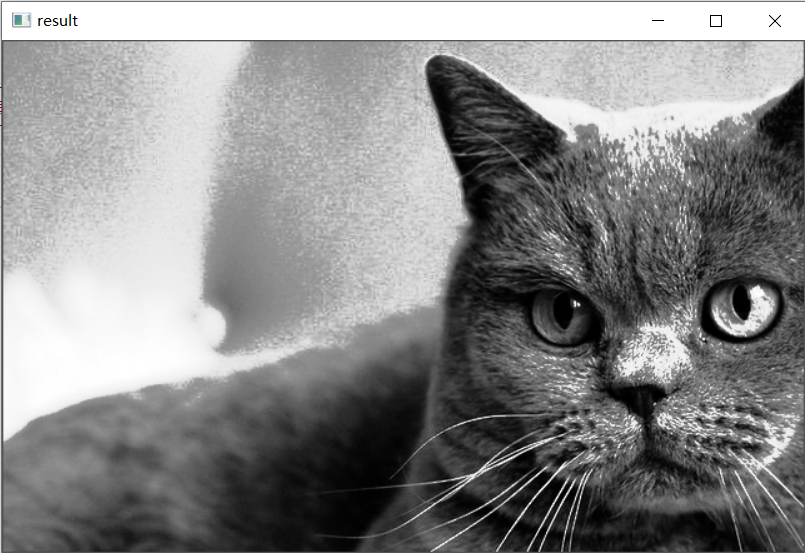The width and height of the screenshot is (805, 553).
Task: Click the cat's eye near the right edge
Action: pyautogui.click(x=743, y=307)
